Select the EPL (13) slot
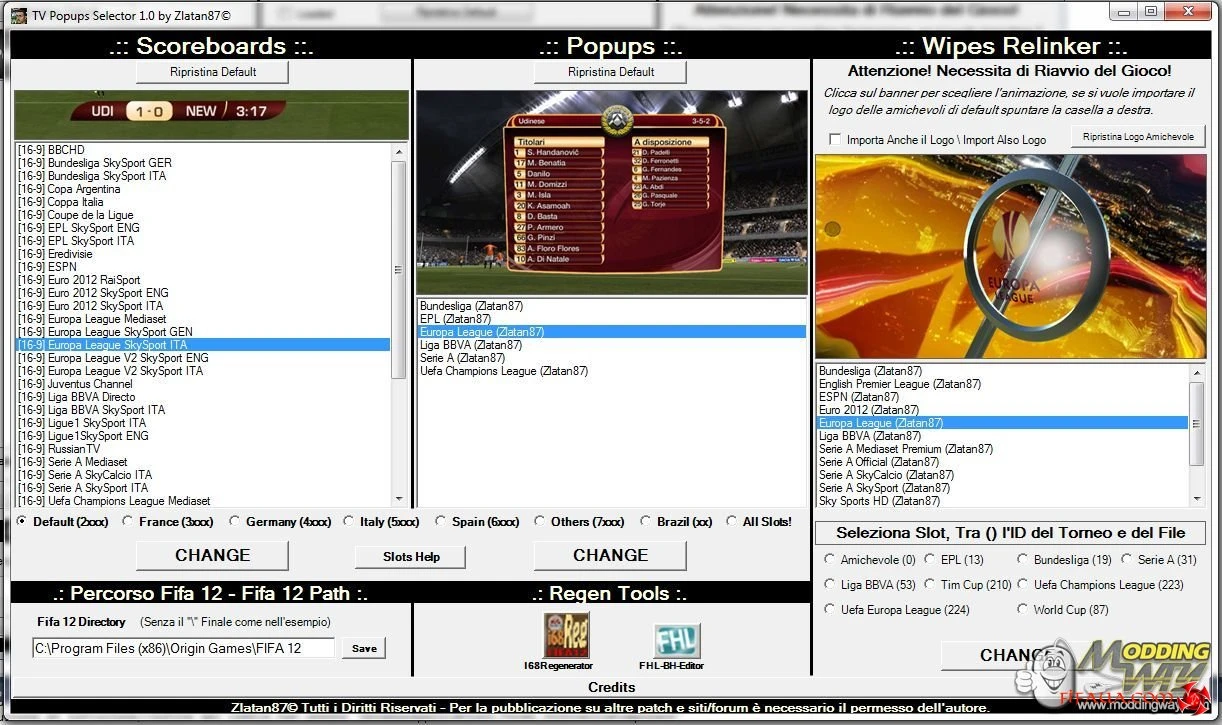Viewport: 1222px width, 725px height. 930,560
